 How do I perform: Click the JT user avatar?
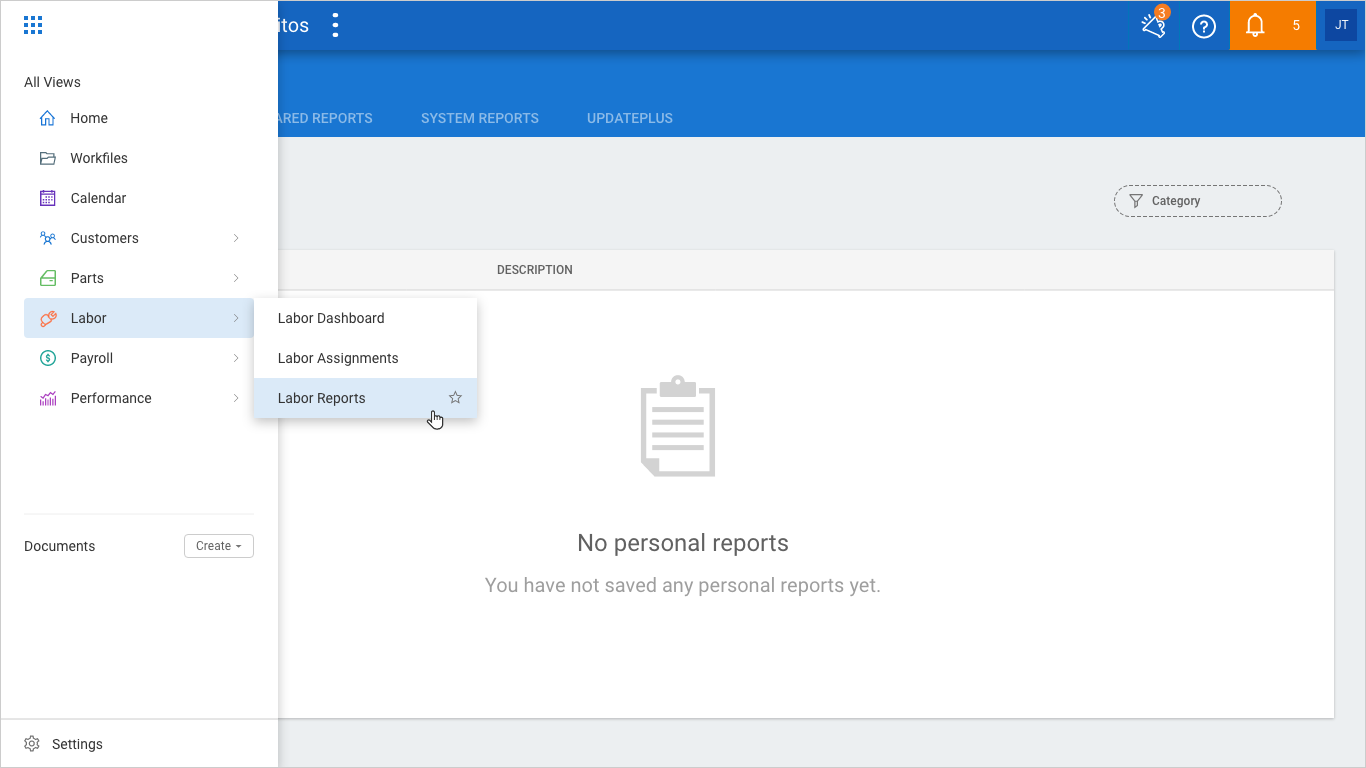click(x=1341, y=26)
